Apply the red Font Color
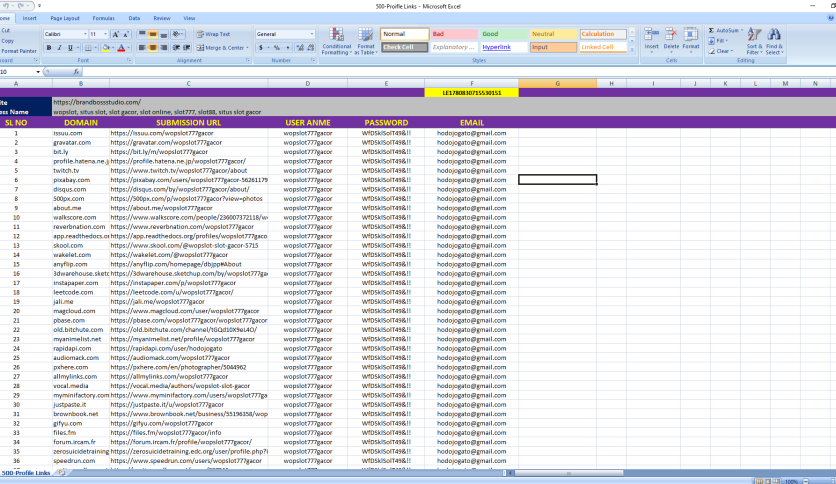Viewport: 836px width, 484px height. click(121, 48)
